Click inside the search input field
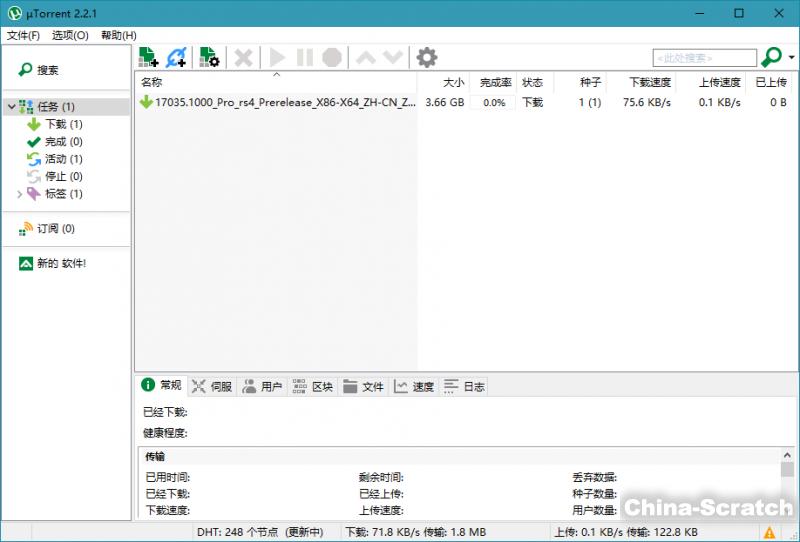Screen dimensions: 800x542 pyautogui.click(x=704, y=58)
